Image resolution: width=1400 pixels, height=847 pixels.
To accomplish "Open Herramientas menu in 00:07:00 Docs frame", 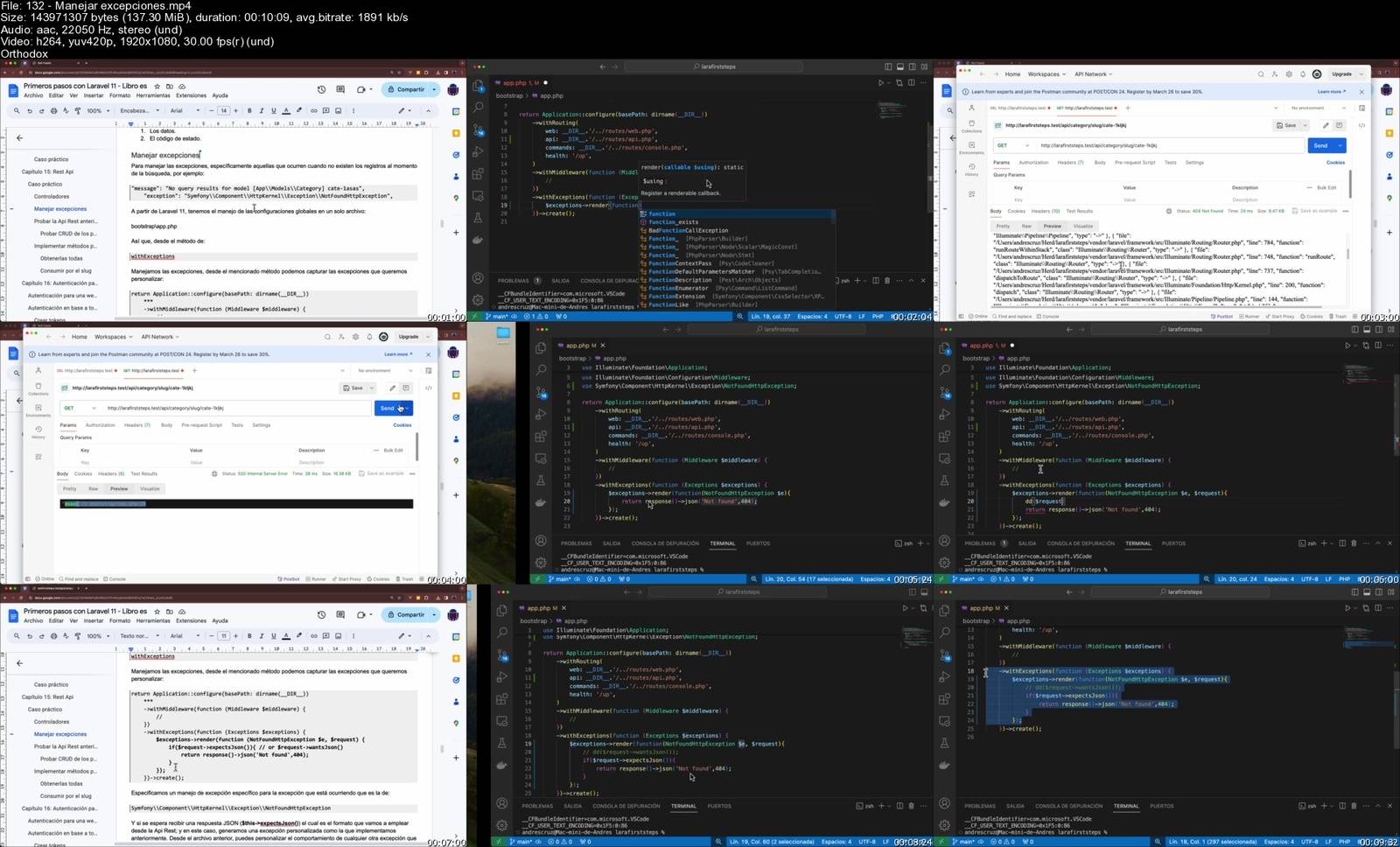I will [153, 620].
